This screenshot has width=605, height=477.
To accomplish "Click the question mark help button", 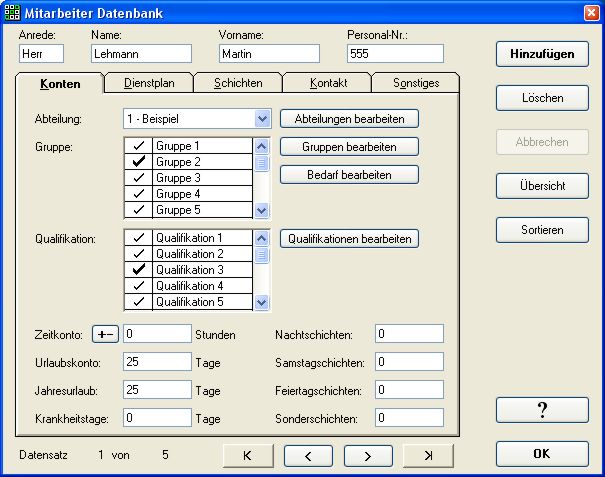I will pyautogui.click(x=541, y=410).
